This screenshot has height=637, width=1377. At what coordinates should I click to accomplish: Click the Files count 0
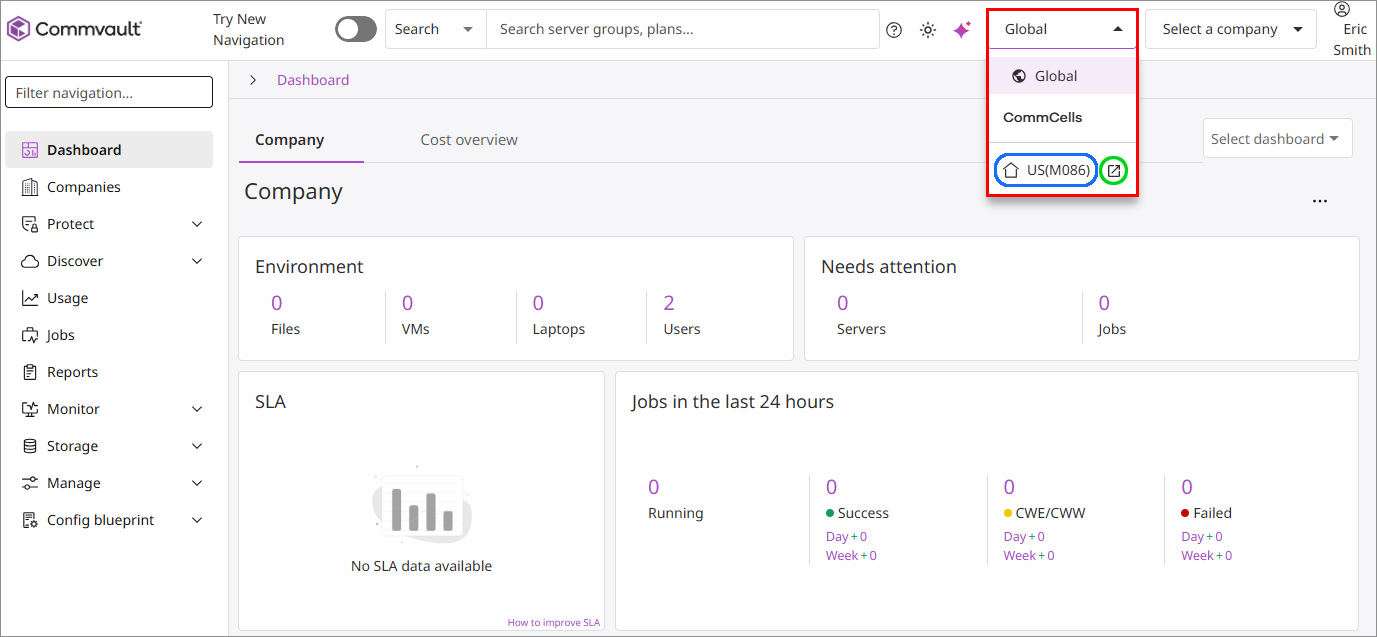tap(277, 303)
